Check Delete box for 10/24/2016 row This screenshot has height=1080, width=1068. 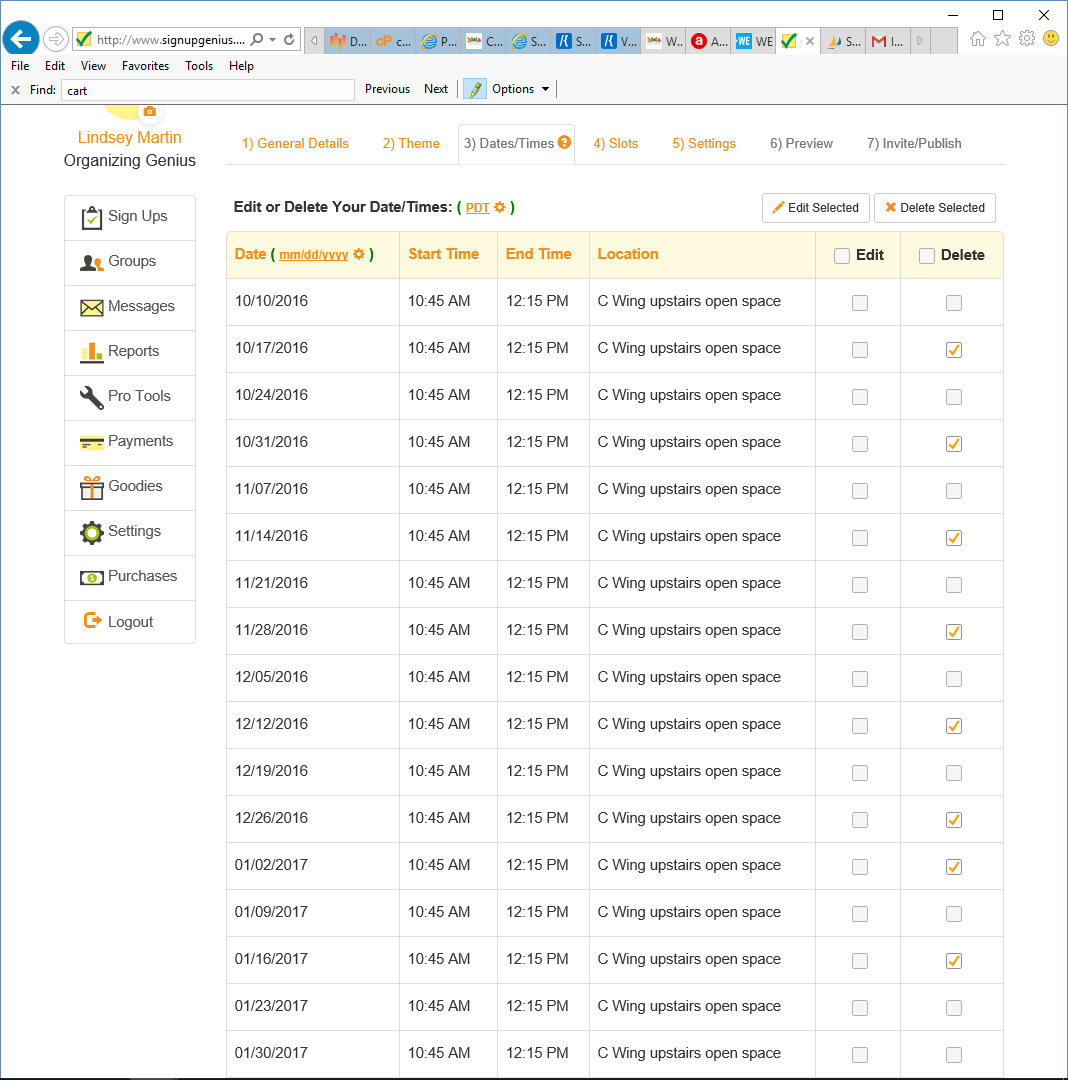click(x=954, y=397)
